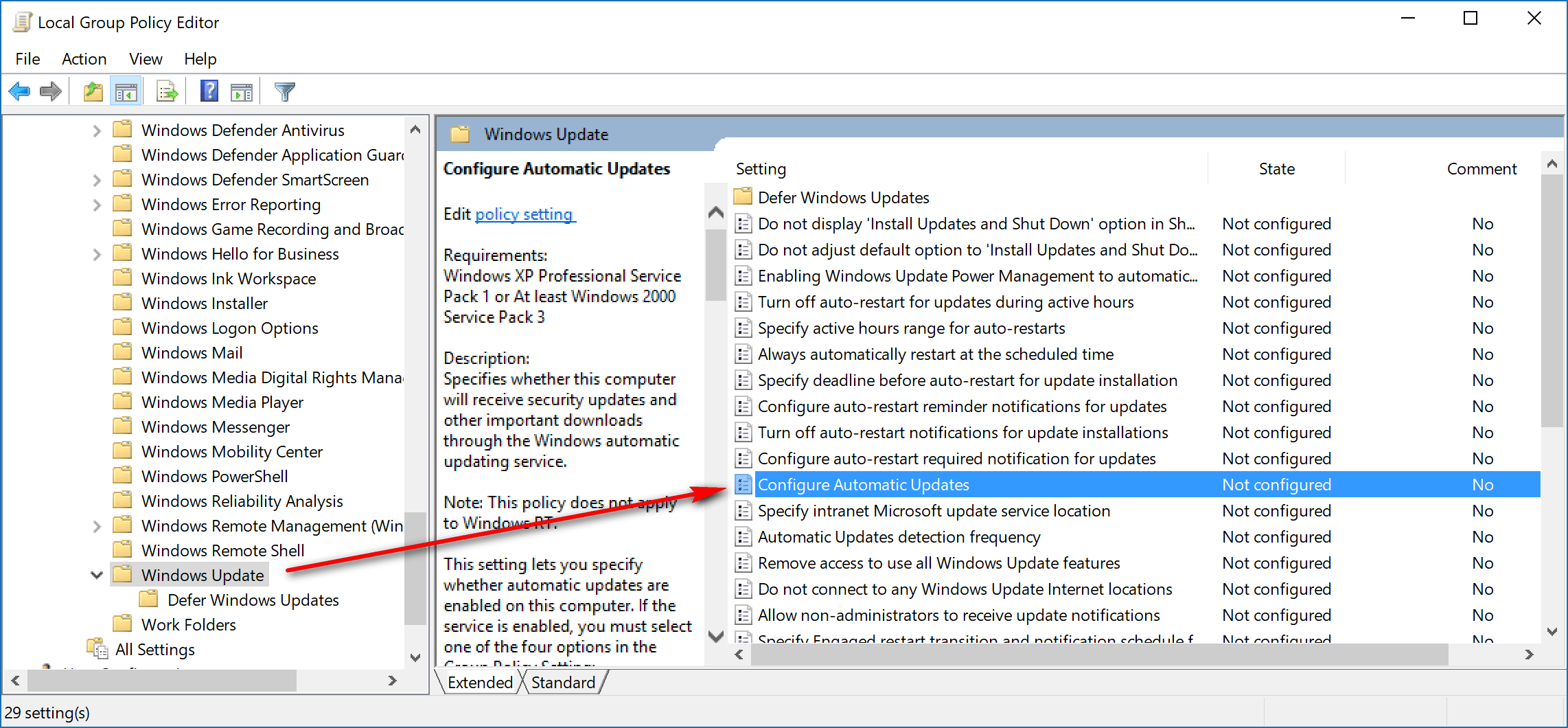Select 'Specify deadline before auto-restart for update installation'
The width and height of the screenshot is (1568, 728).
coord(967,380)
